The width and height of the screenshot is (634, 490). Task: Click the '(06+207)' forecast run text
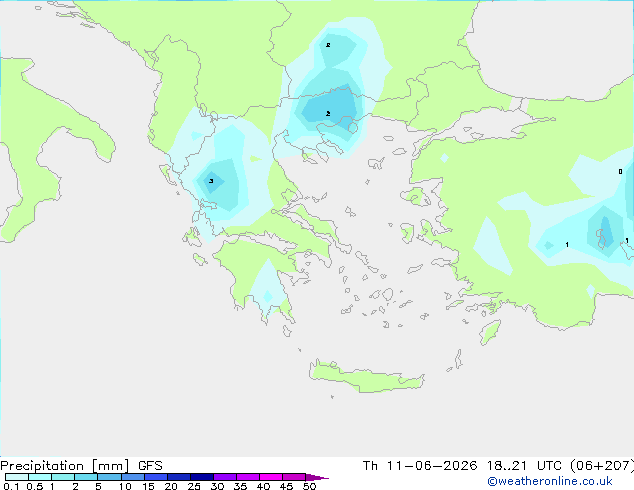pyautogui.click(x=602, y=466)
